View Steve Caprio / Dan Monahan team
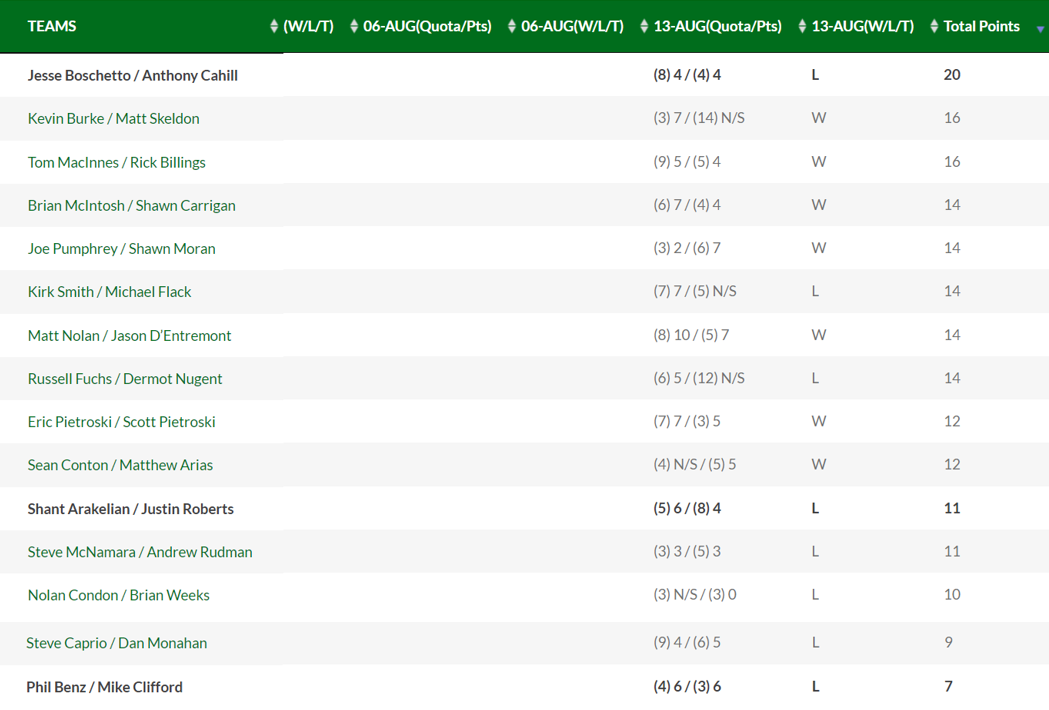Screen dimensions: 1049x710 [x=116, y=643]
